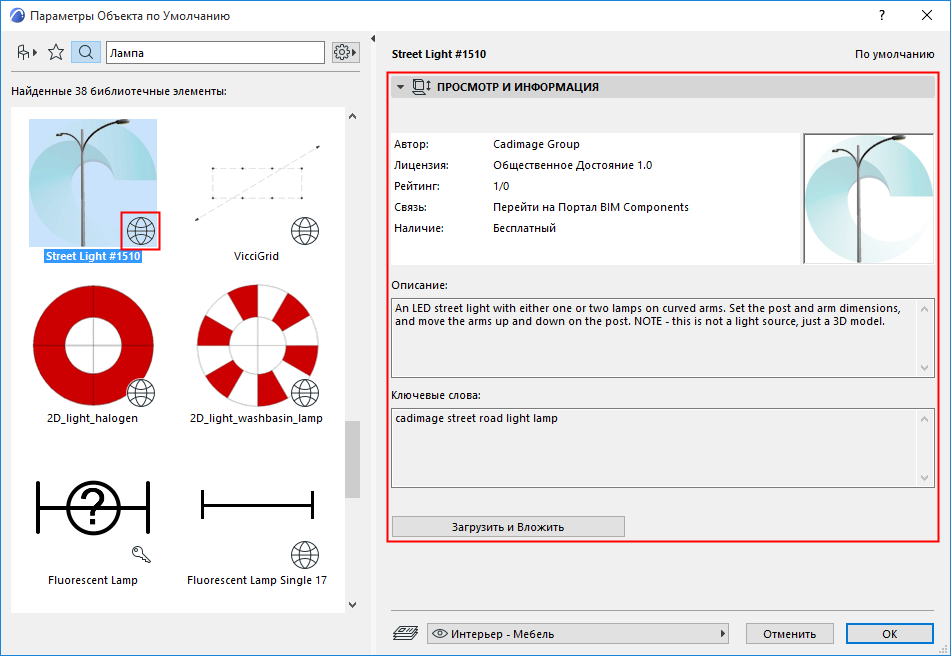Click ArchiCAD application icon in title bar
951x656 pixels.
[17, 15]
